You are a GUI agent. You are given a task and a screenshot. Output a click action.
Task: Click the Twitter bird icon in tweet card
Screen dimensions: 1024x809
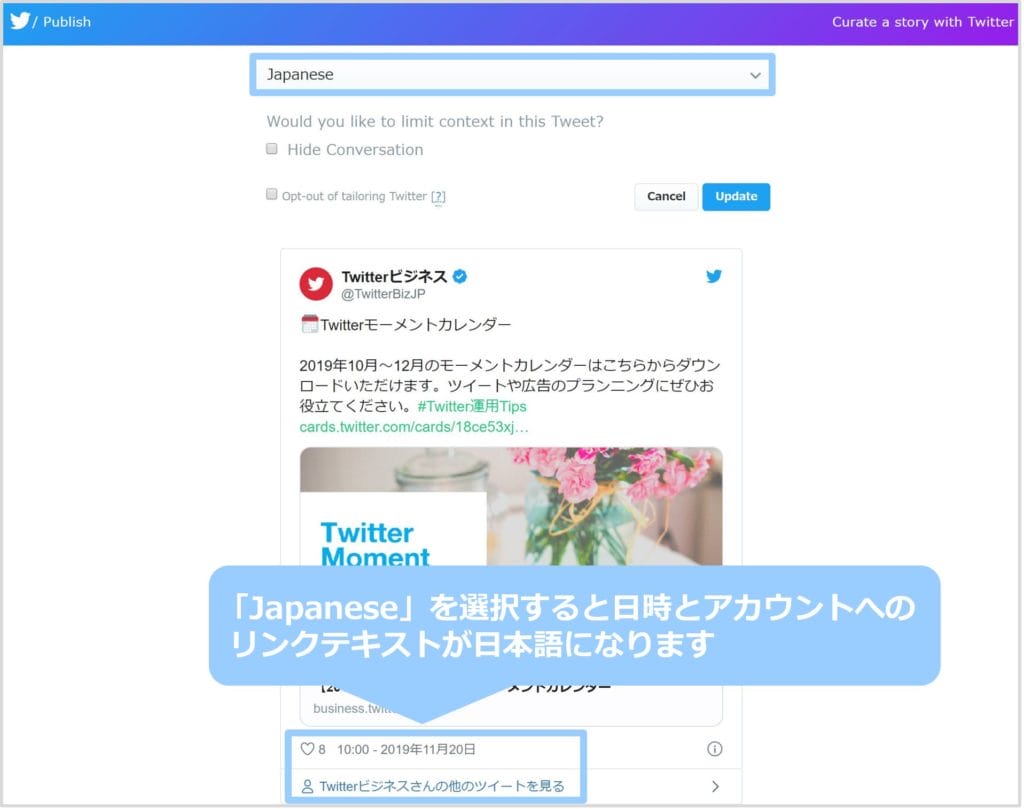(x=713, y=276)
